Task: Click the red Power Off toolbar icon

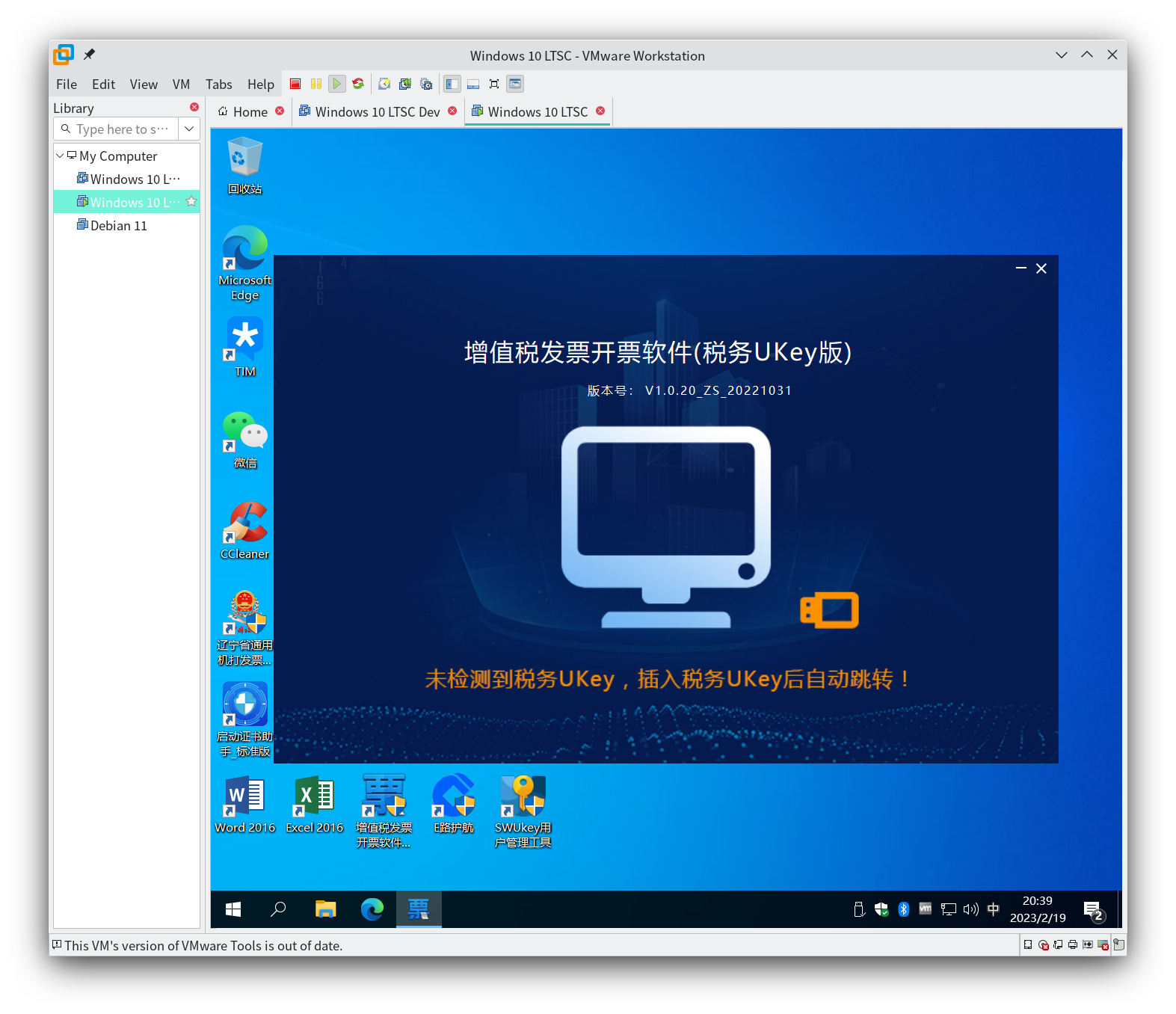Action: 295,84
